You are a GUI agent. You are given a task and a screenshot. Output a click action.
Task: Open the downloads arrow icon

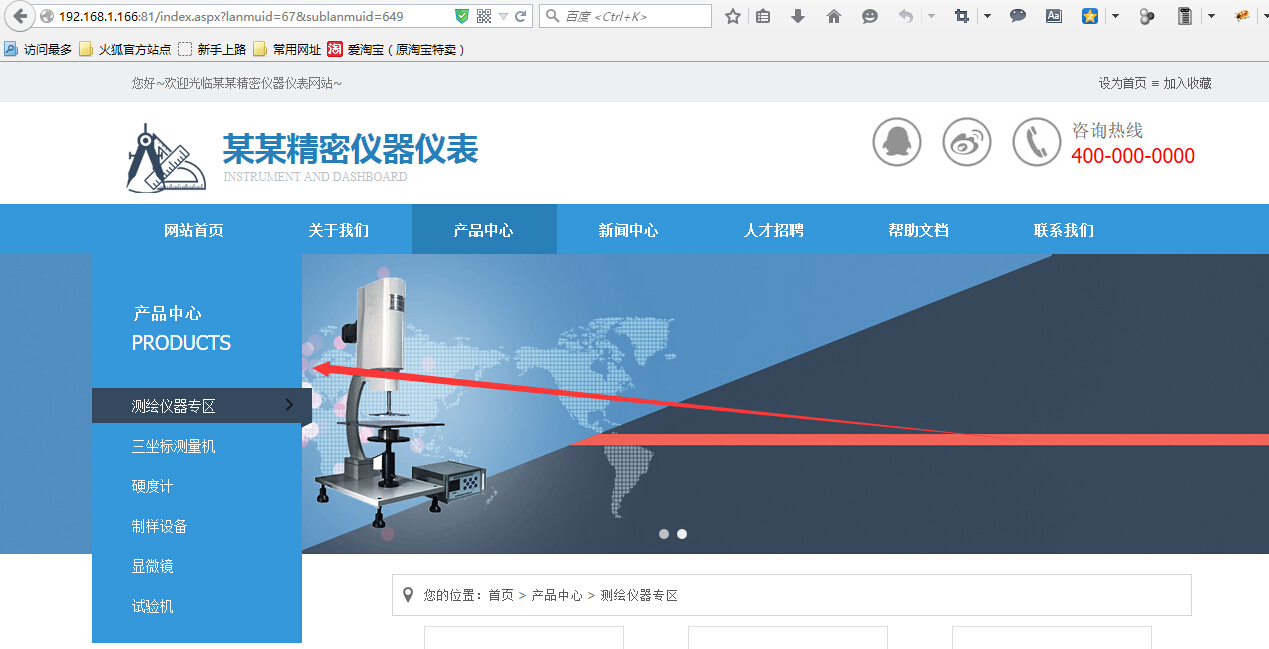coord(798,16)
